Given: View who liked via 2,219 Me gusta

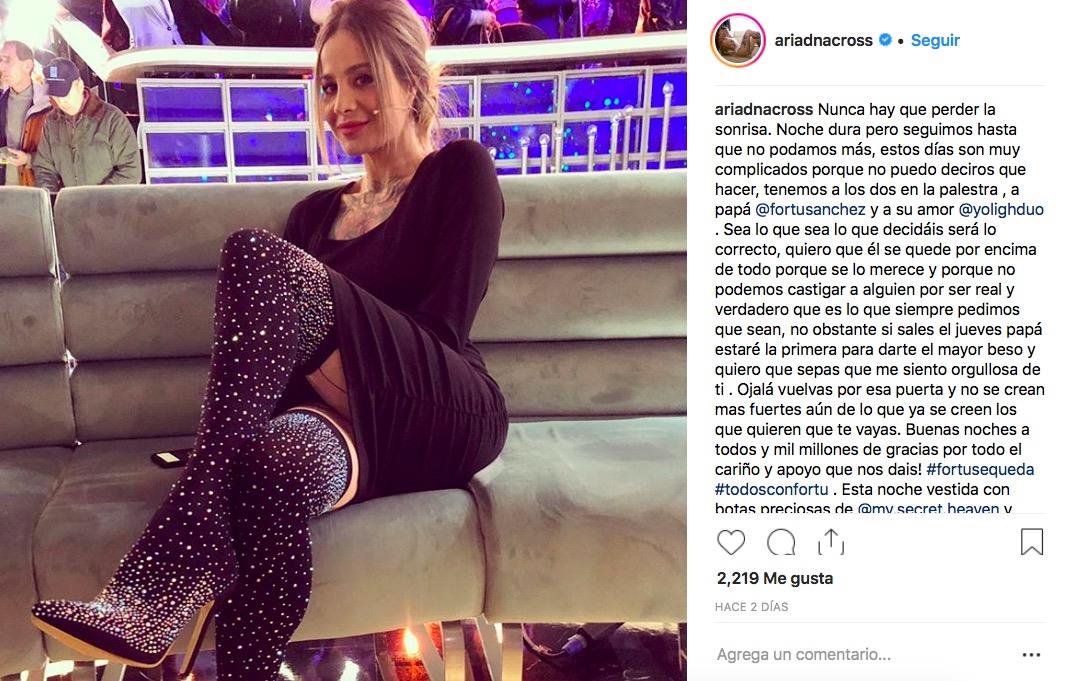Looking at the screenshot, I should [774, 578].
